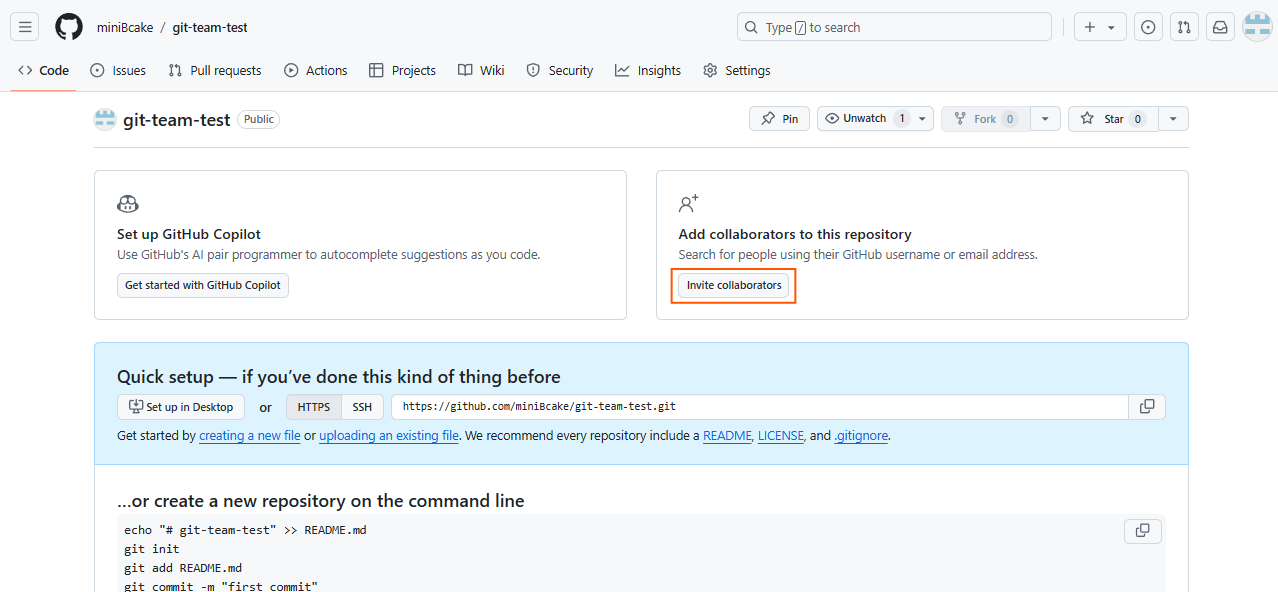The height and width of the screenshot is (592, 1278).
Task: Go to GitHub home via Octocat logo
Action: 69,27
